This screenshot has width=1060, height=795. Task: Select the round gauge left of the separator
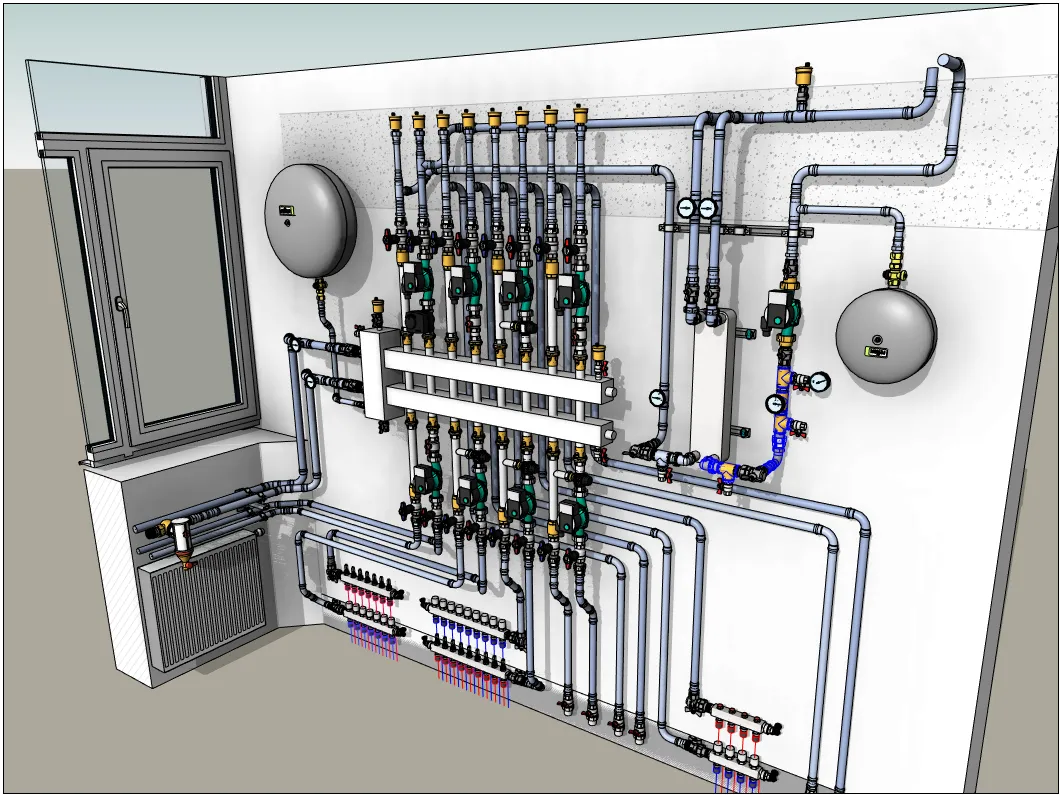[658, 397]
